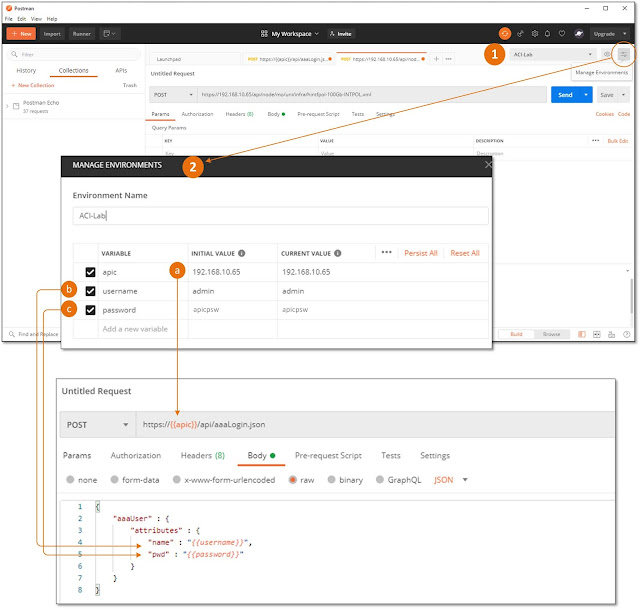Click the two-pane view icon in status bar
The height and width of the screenshot is (609, 640).
(596, 334)
